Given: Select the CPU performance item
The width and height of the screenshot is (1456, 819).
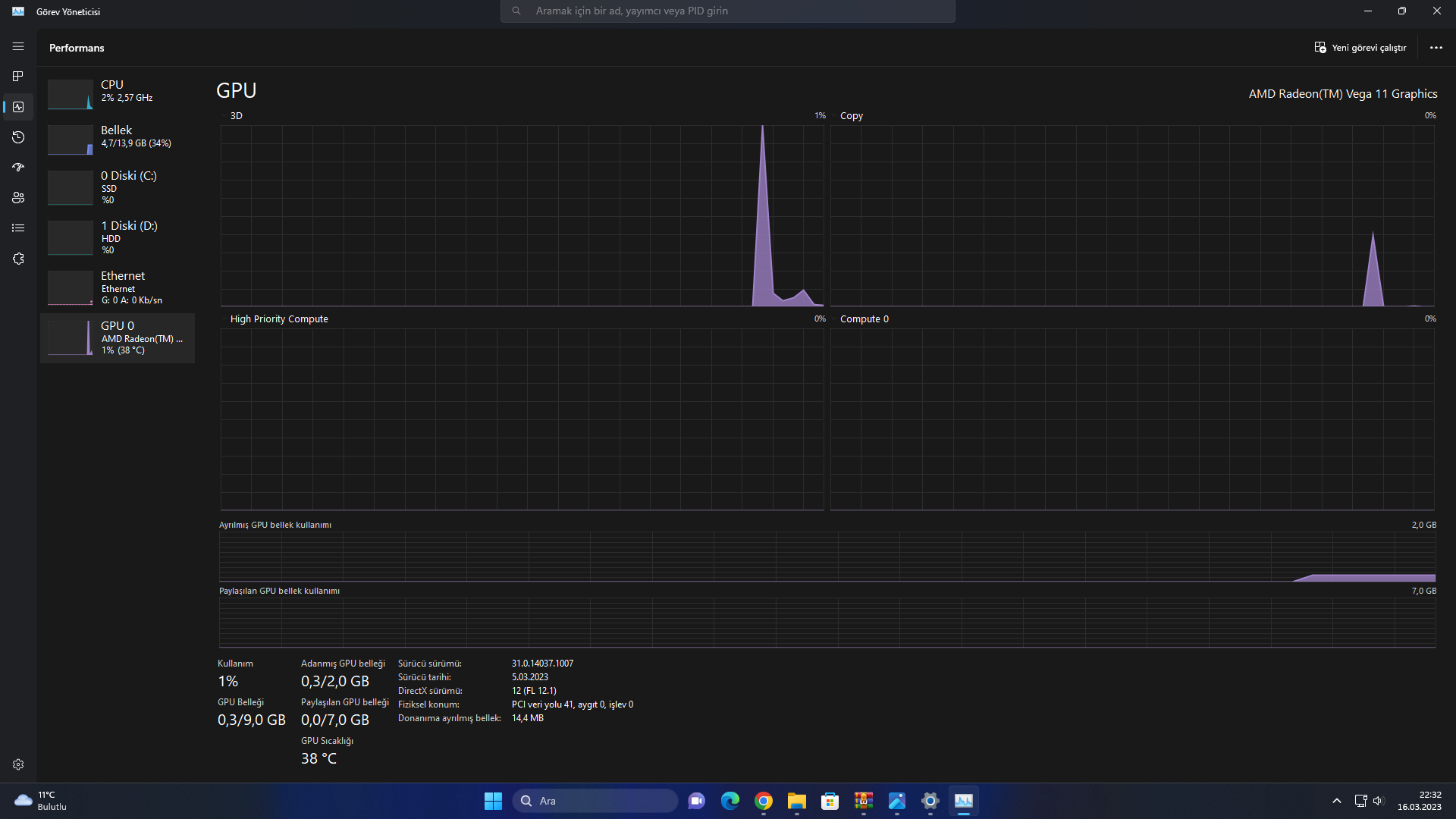Looking at the screenshot, I should coord(118,94).
